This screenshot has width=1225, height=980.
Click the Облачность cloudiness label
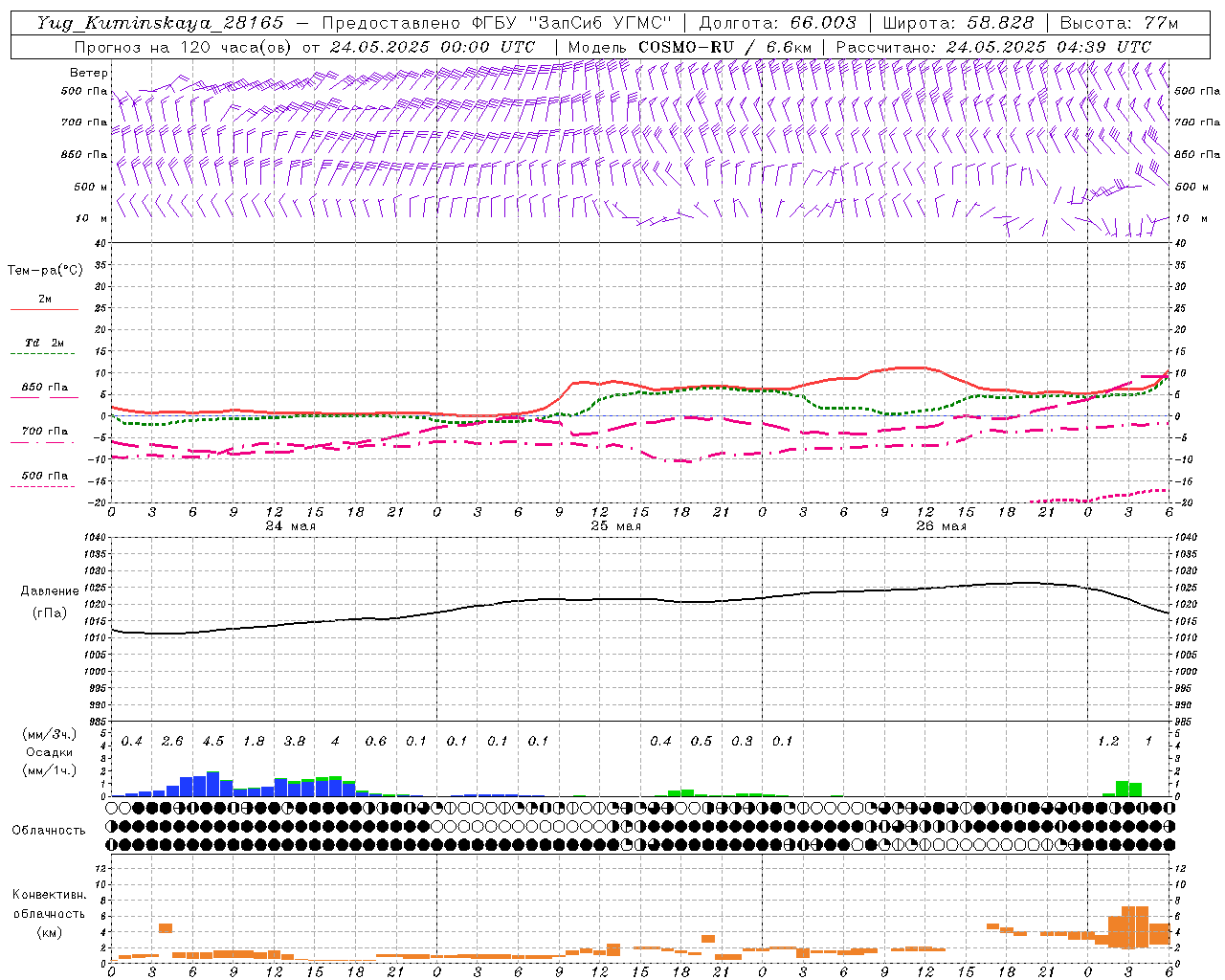point(49,830)
